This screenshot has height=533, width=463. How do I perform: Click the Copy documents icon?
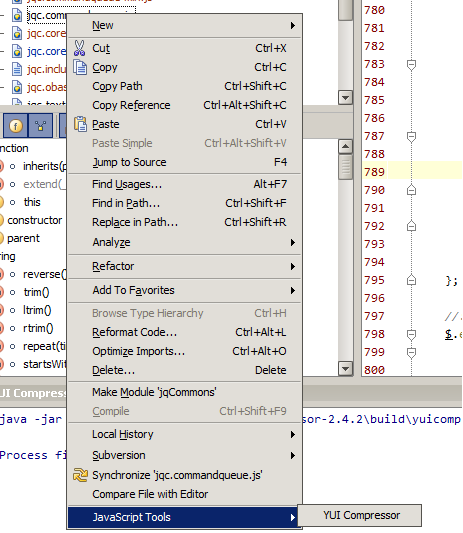point(80,67)
